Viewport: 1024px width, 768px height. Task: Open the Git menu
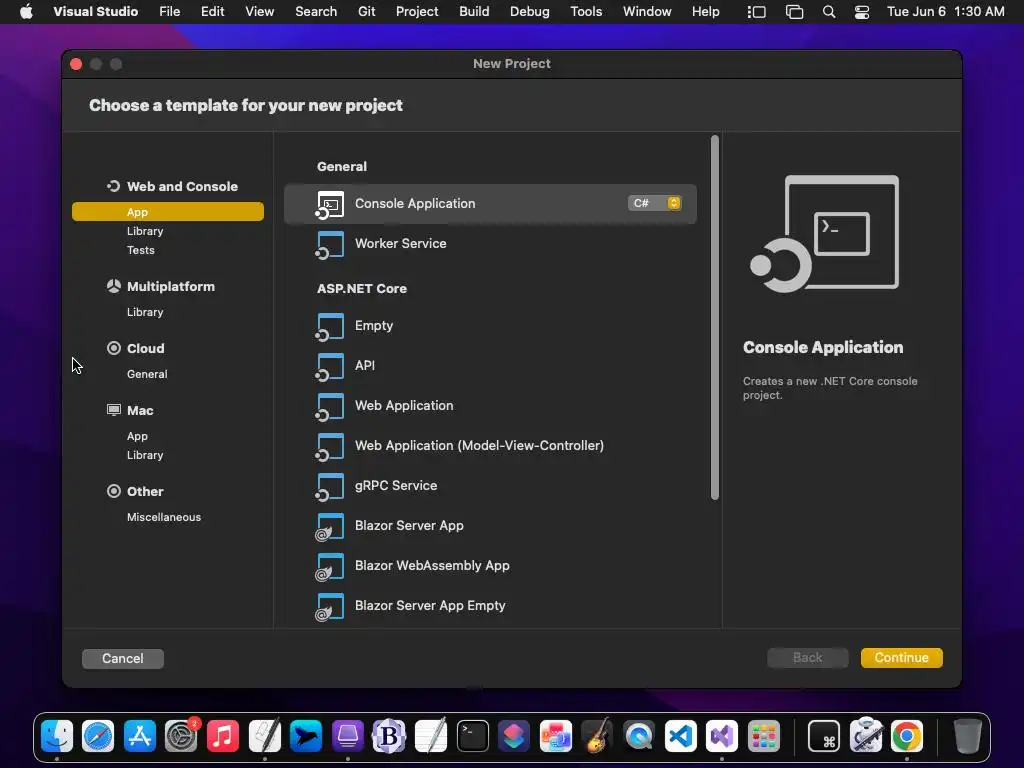point(366,12)
